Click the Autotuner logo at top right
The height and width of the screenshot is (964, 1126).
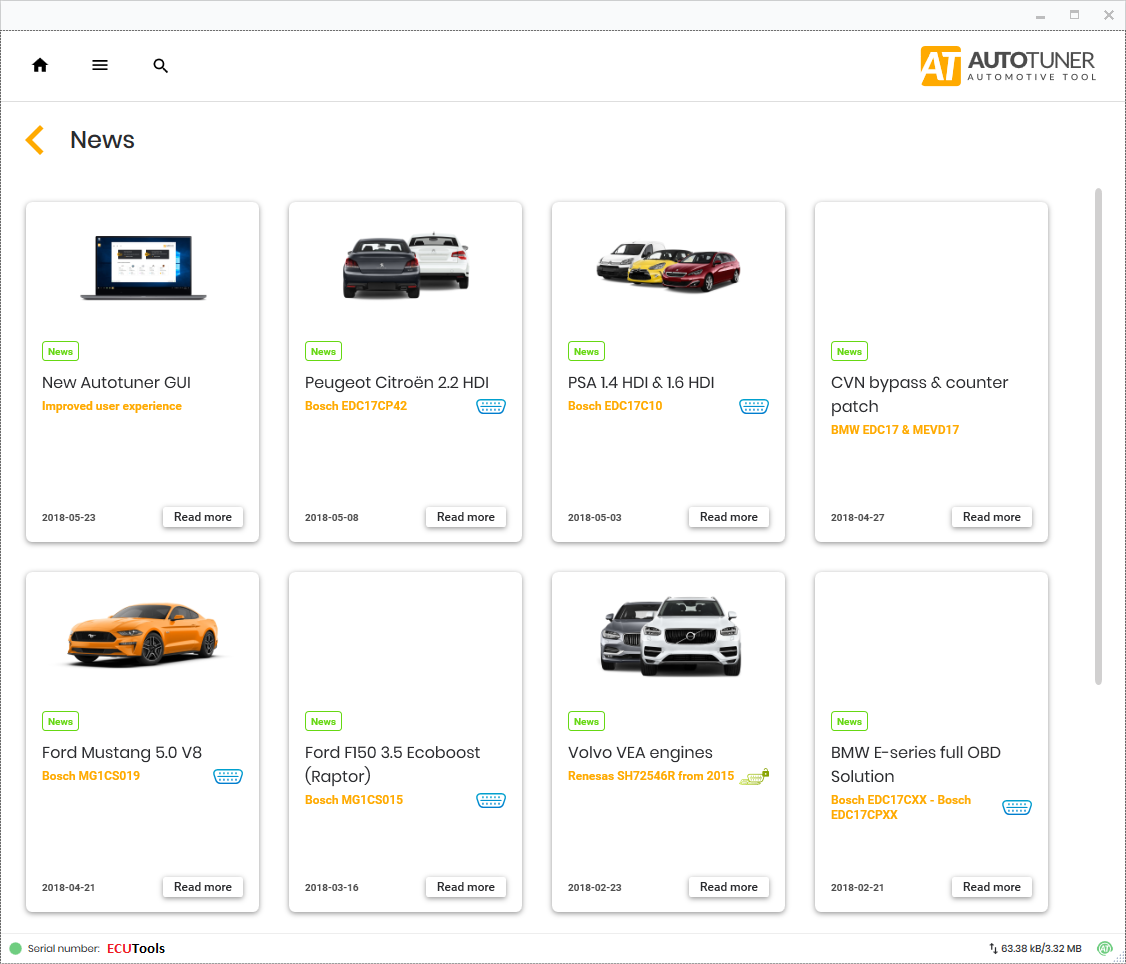point(1008,66)
